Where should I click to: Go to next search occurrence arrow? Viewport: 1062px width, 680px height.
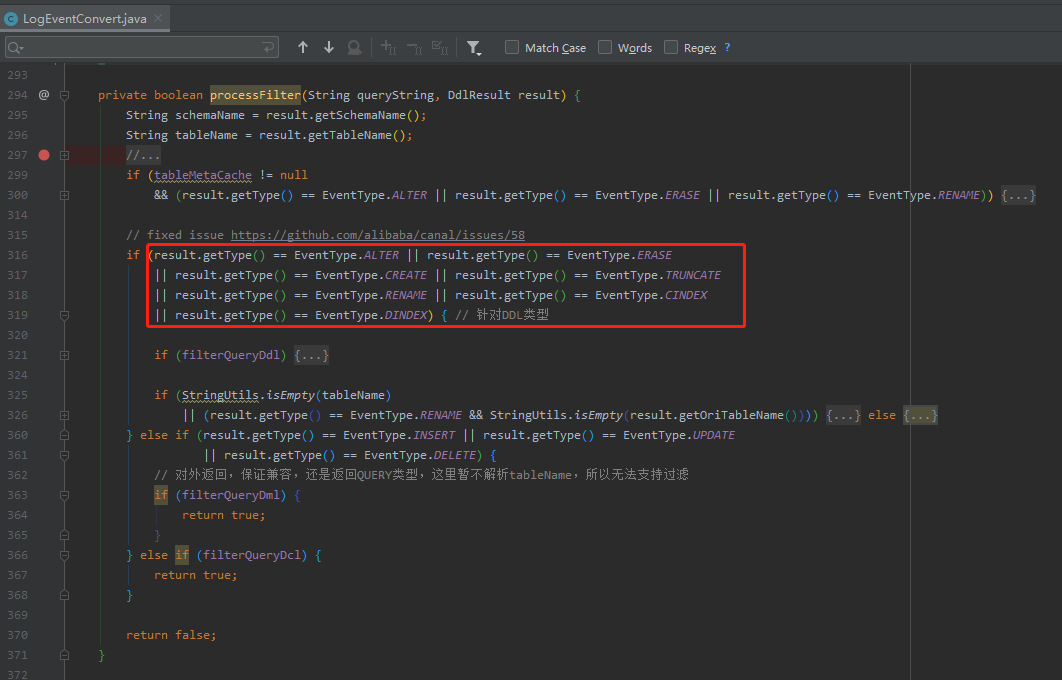click(x=329, y=47)
